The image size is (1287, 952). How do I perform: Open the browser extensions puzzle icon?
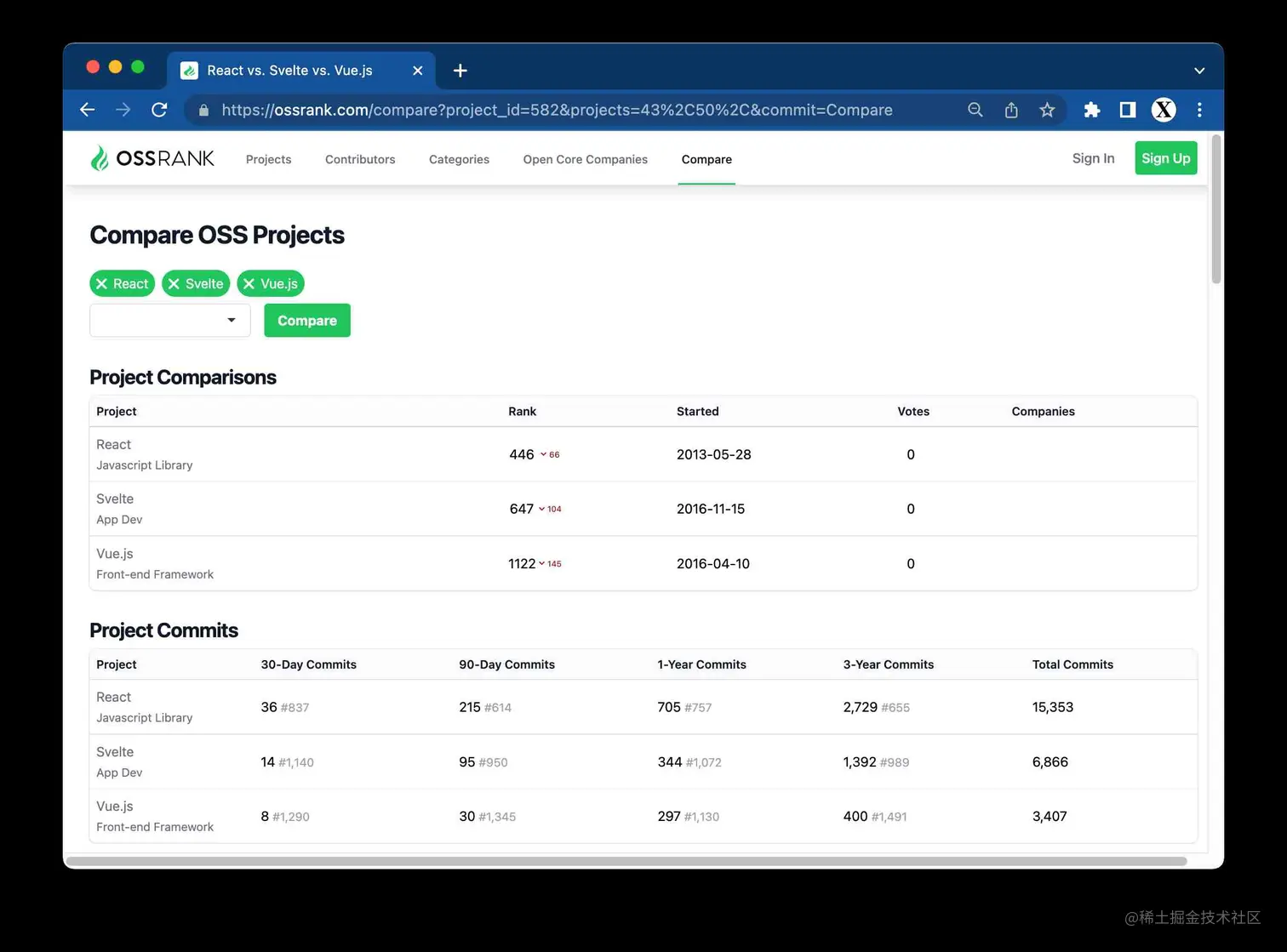click(x=1091, y=110)
